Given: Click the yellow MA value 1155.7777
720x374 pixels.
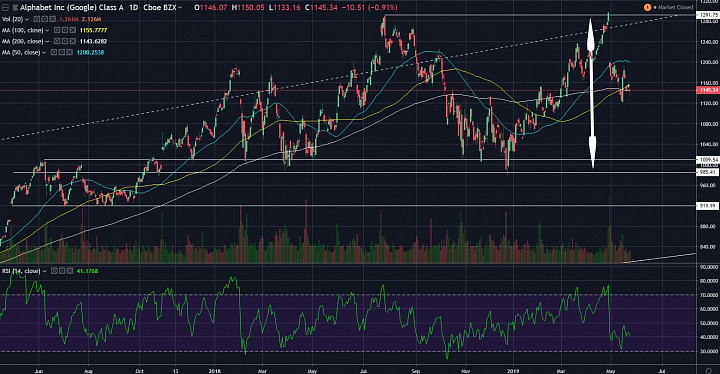Looking at the screenshot, I should 93,30.
